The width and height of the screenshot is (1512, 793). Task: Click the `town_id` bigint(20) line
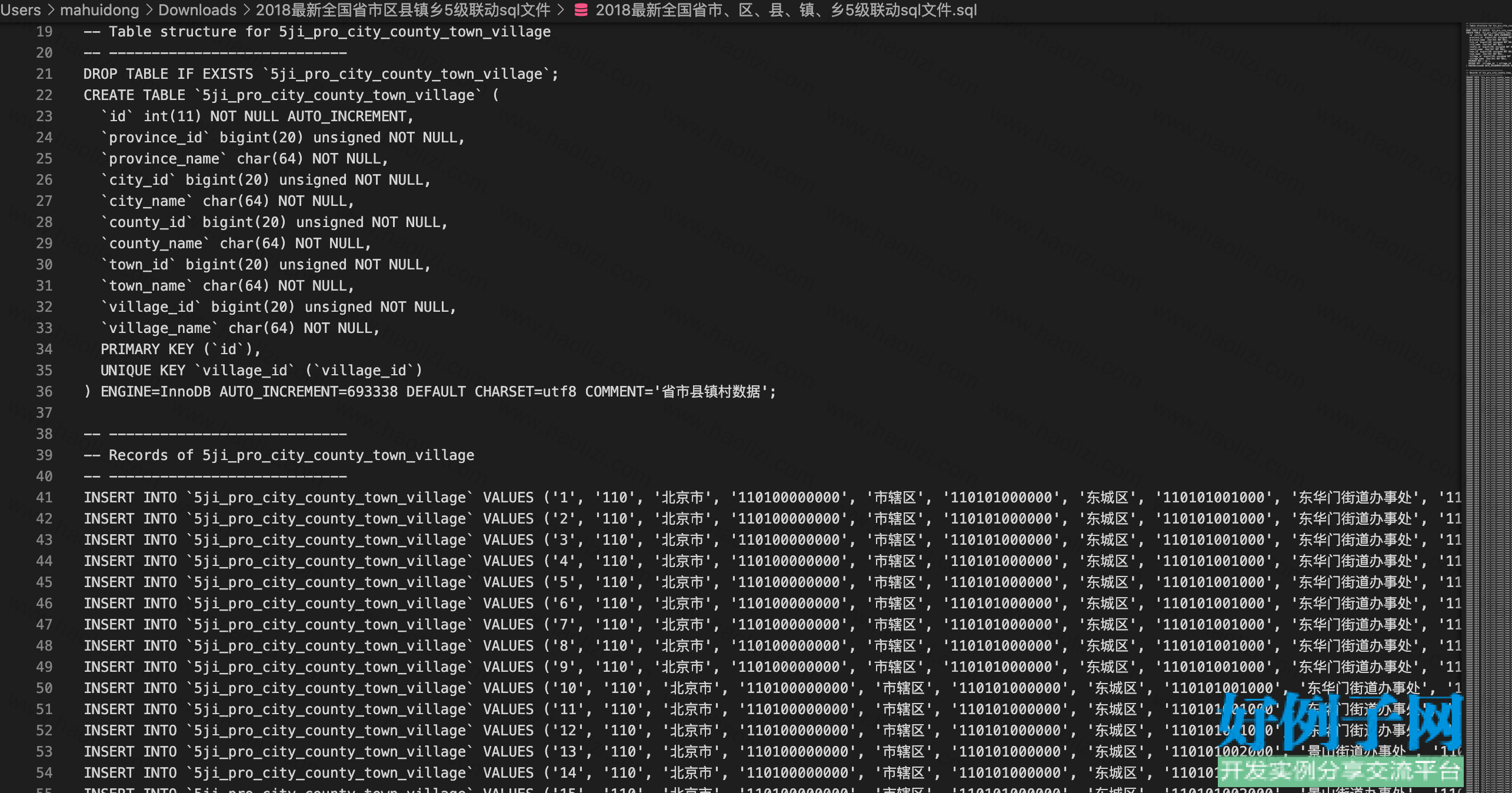tap(266, 265)
